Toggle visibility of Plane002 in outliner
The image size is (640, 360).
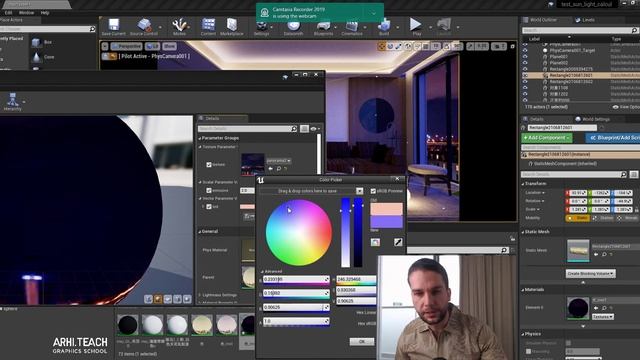tap(525, 63)
